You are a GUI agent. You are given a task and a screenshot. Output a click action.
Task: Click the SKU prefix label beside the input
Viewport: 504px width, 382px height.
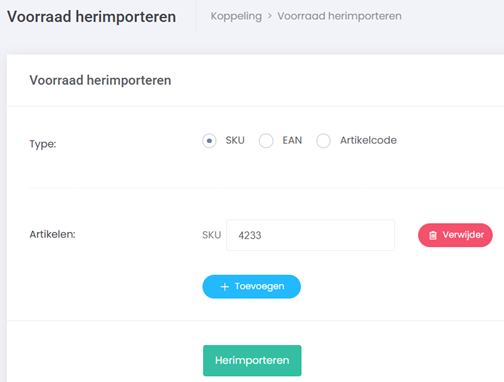pyautogui.click(x=212, y=235)
